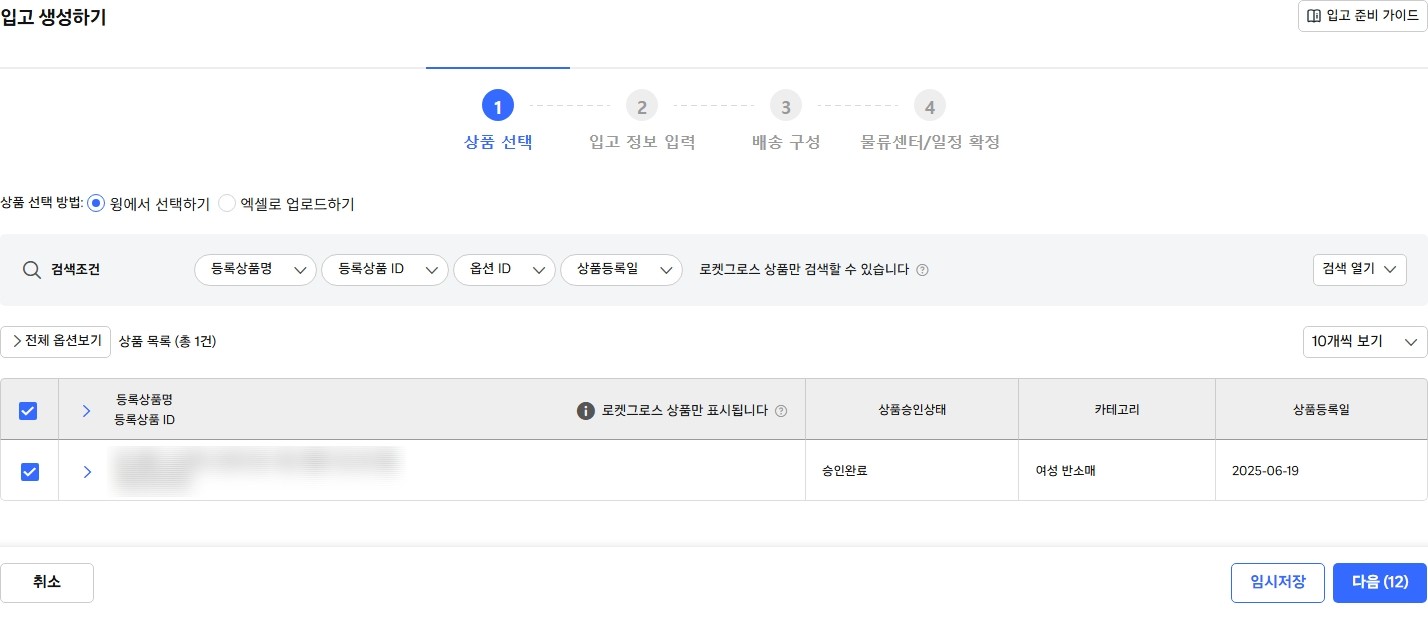Screen dimensions: 1428x619
Task: Proceed with the 다음 (12) button
Action: pyautogui.click(x=1379, y=583)
